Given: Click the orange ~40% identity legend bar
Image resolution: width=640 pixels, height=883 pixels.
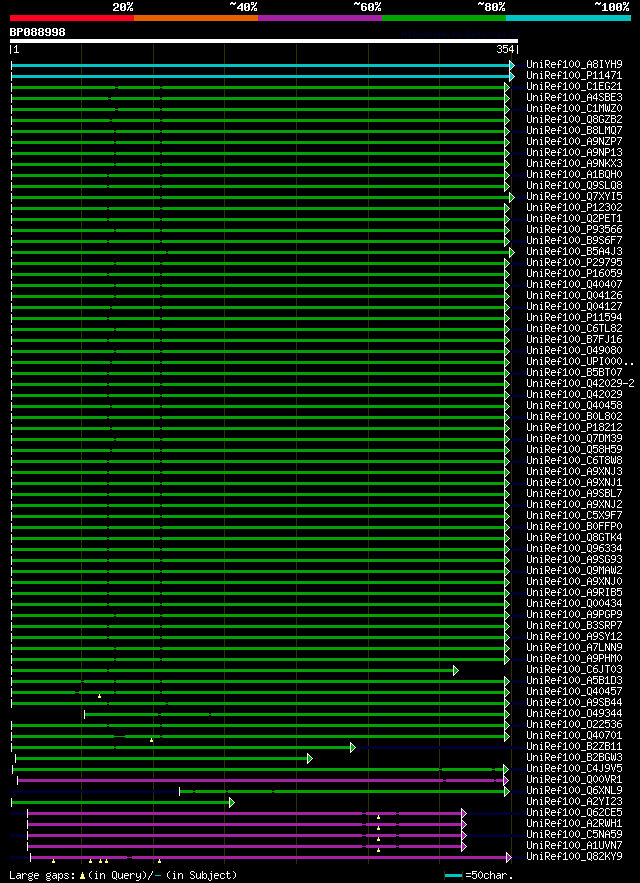Looking at the screenshot, I should pos(196,18).
